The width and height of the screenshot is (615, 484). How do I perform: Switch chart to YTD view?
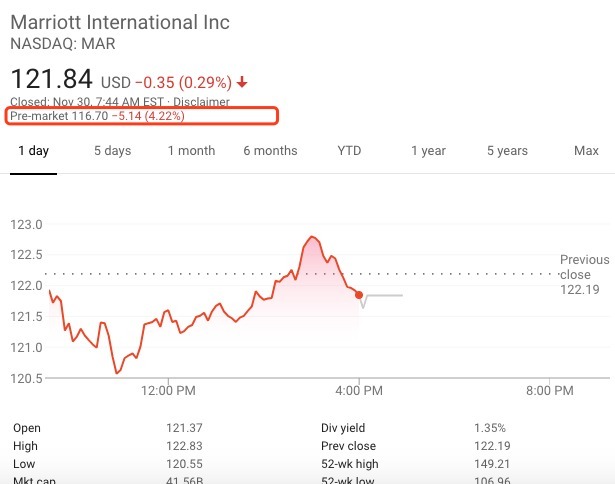[x=349, y=151]
